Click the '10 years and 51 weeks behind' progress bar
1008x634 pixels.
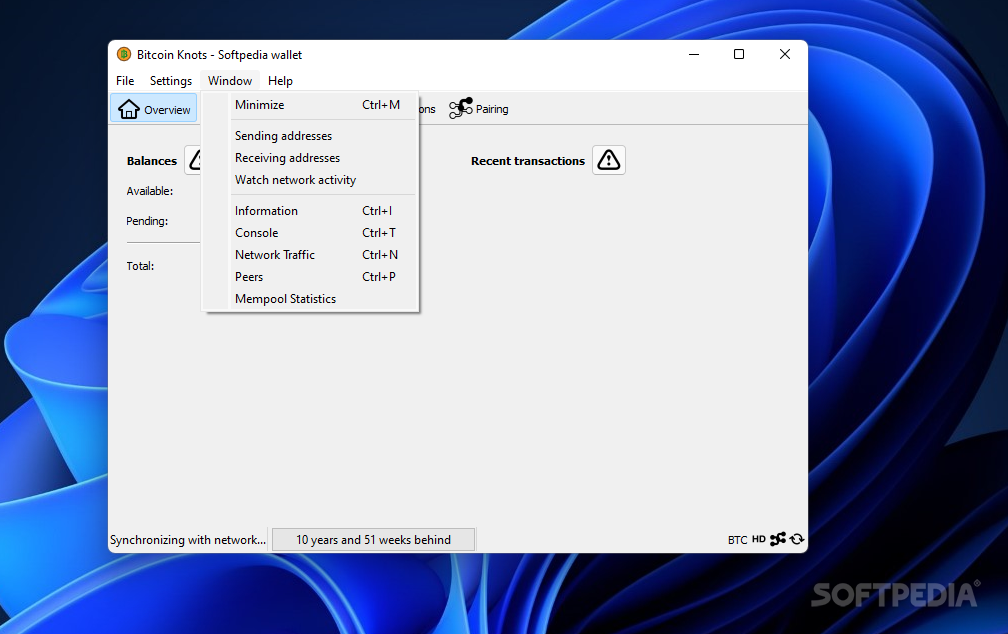(x=374, y=539)
